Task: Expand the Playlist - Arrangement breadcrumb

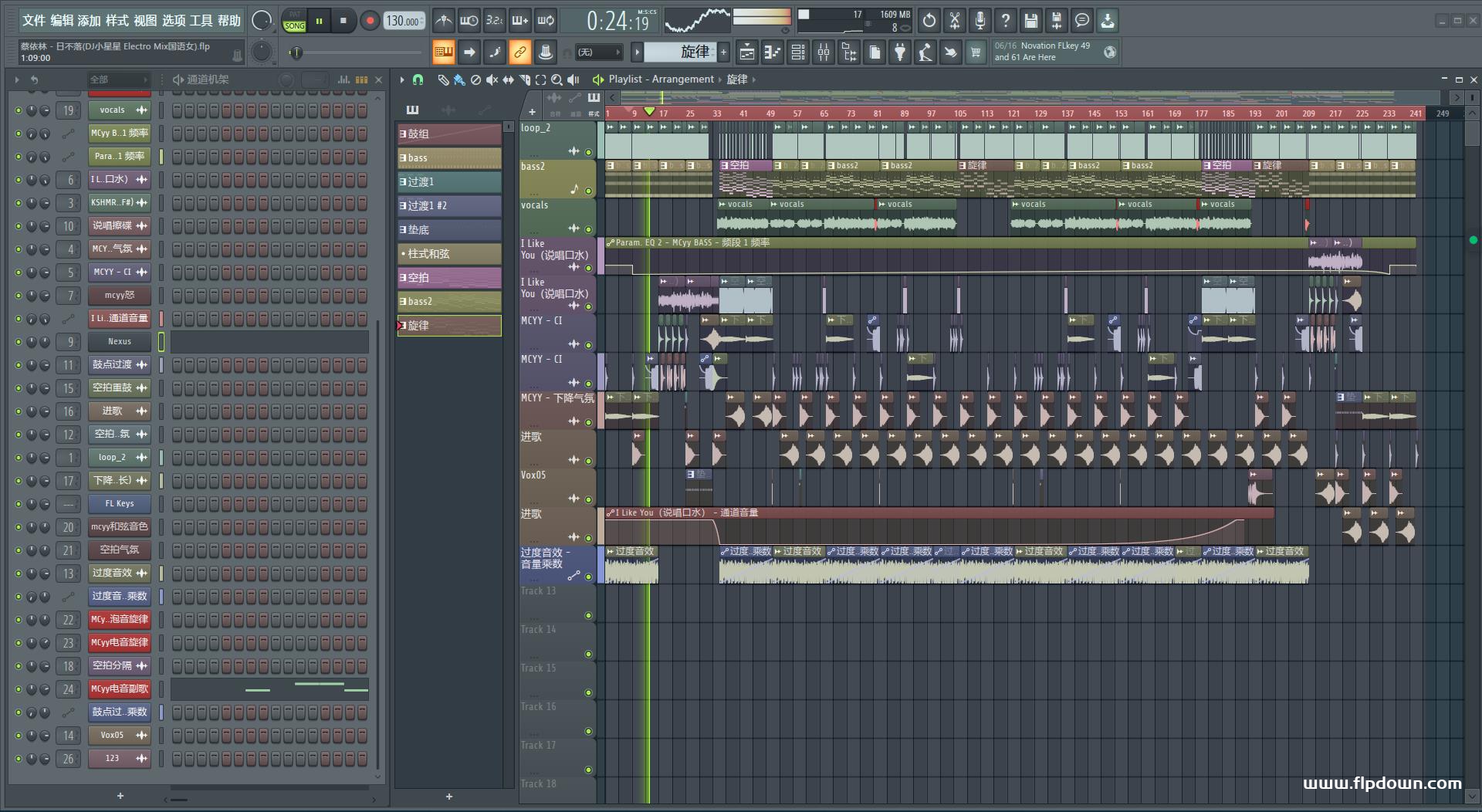Action: [661, 80]
